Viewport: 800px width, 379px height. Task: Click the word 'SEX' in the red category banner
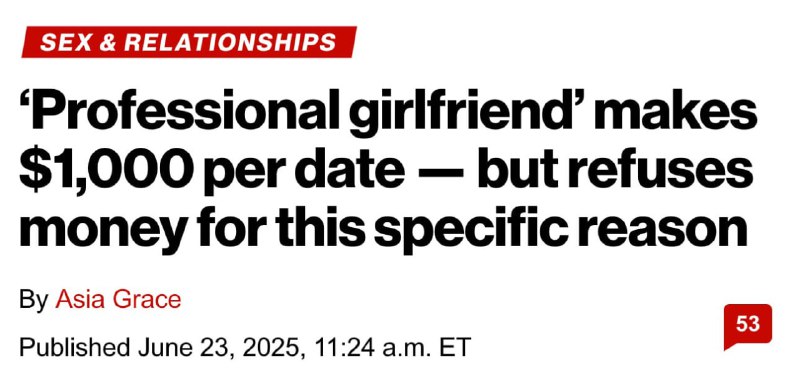tap(65, 42)
